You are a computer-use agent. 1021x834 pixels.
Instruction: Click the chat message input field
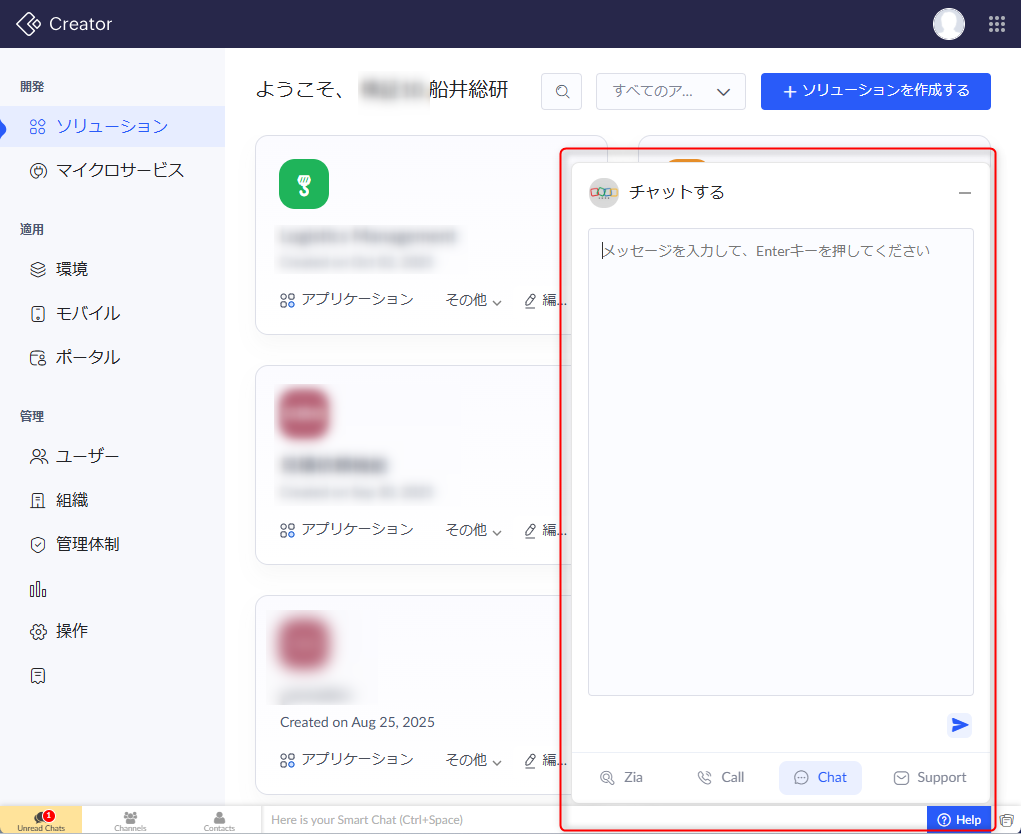click(x=780, y=460)
